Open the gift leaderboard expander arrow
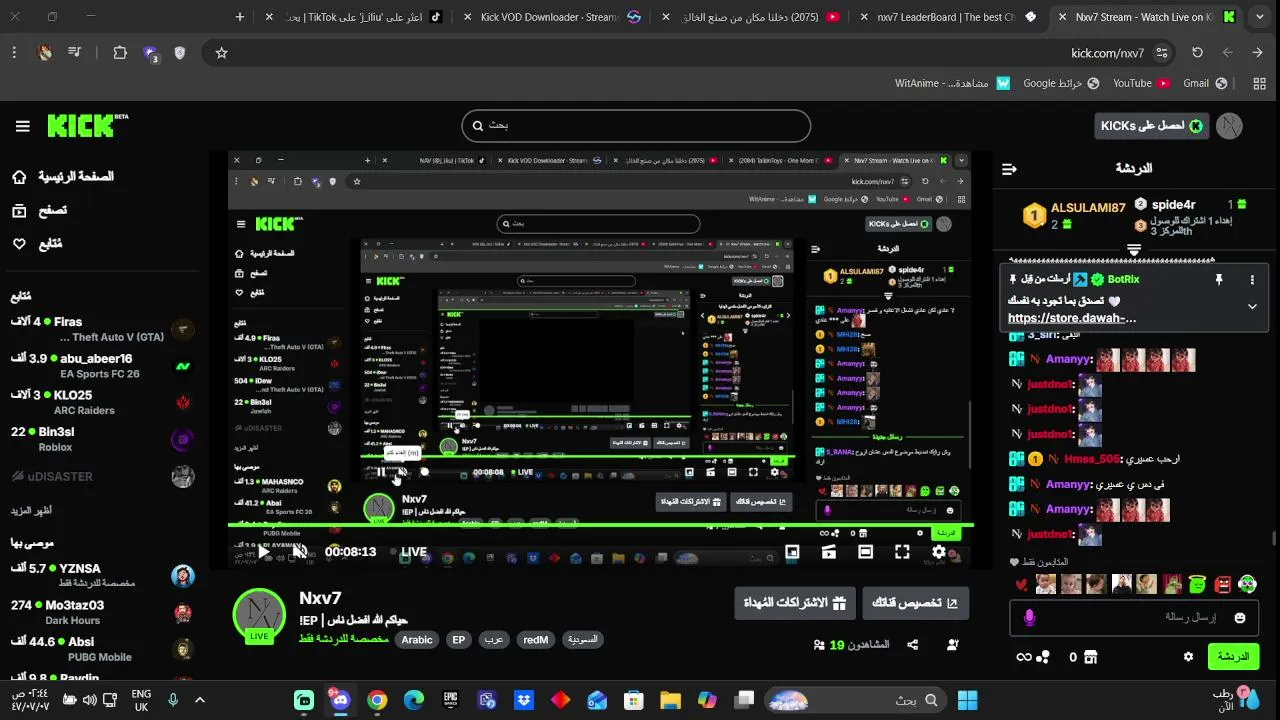The height and width of the screenshot is (720, 1280). [1134, 250]
